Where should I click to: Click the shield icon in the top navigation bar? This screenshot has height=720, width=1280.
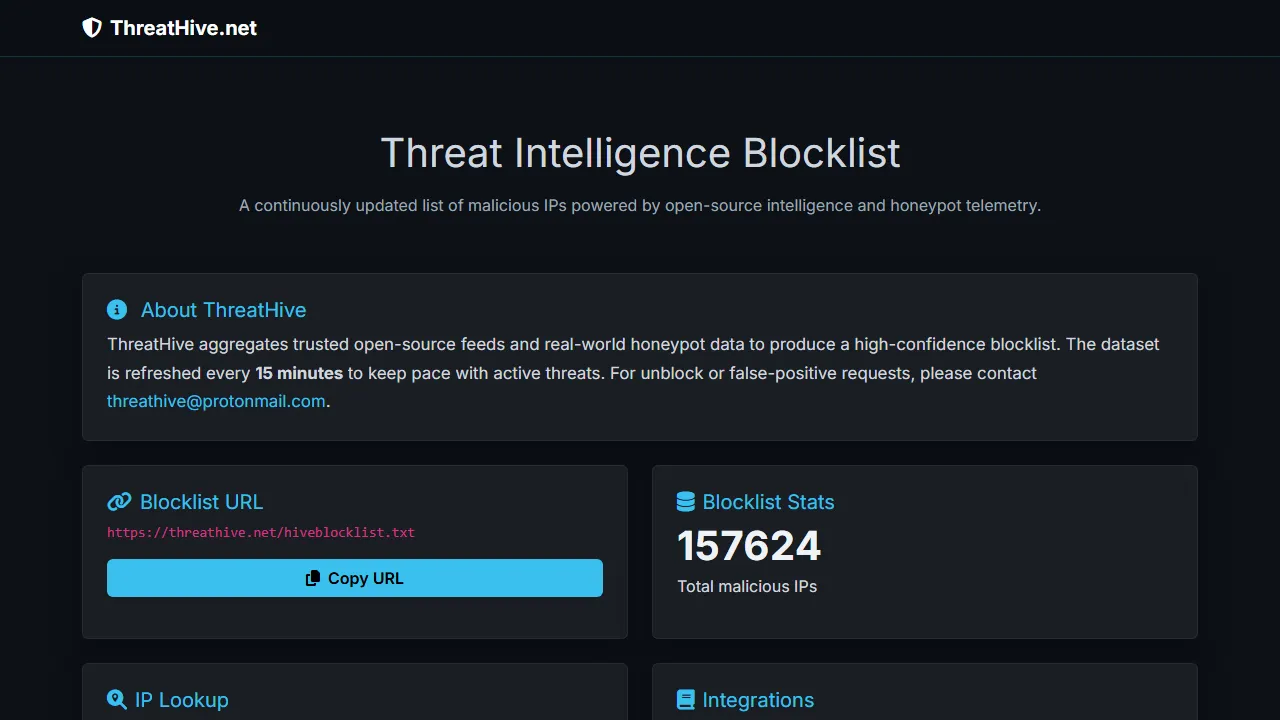[x=91, y=27]
